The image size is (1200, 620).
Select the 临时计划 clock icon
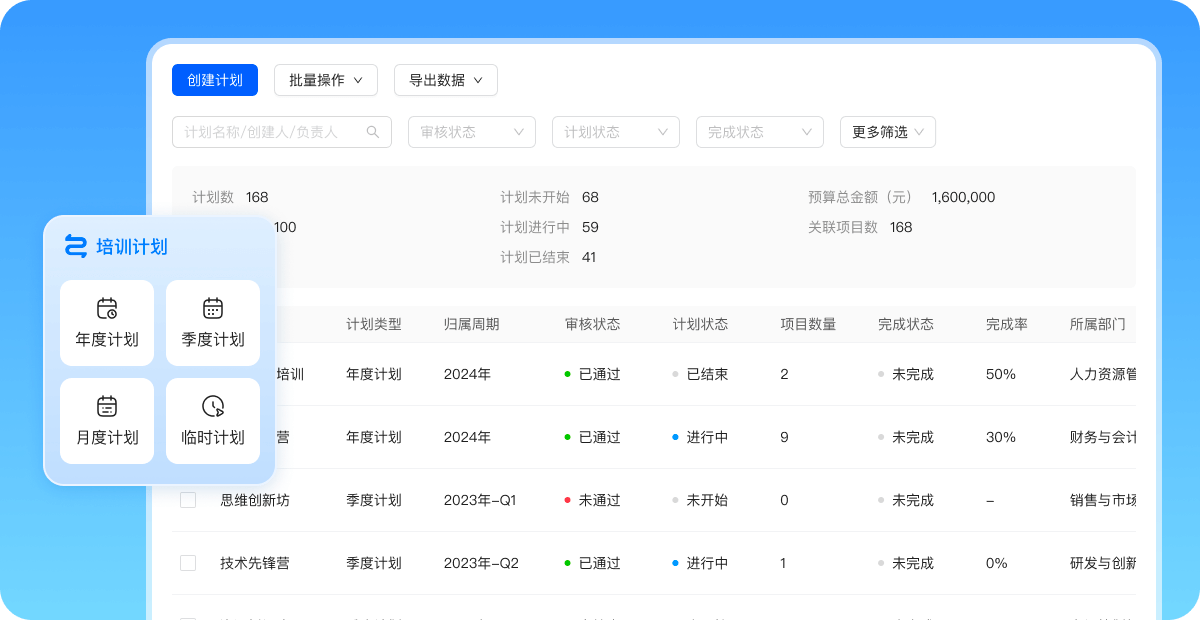tap(213, 406)
